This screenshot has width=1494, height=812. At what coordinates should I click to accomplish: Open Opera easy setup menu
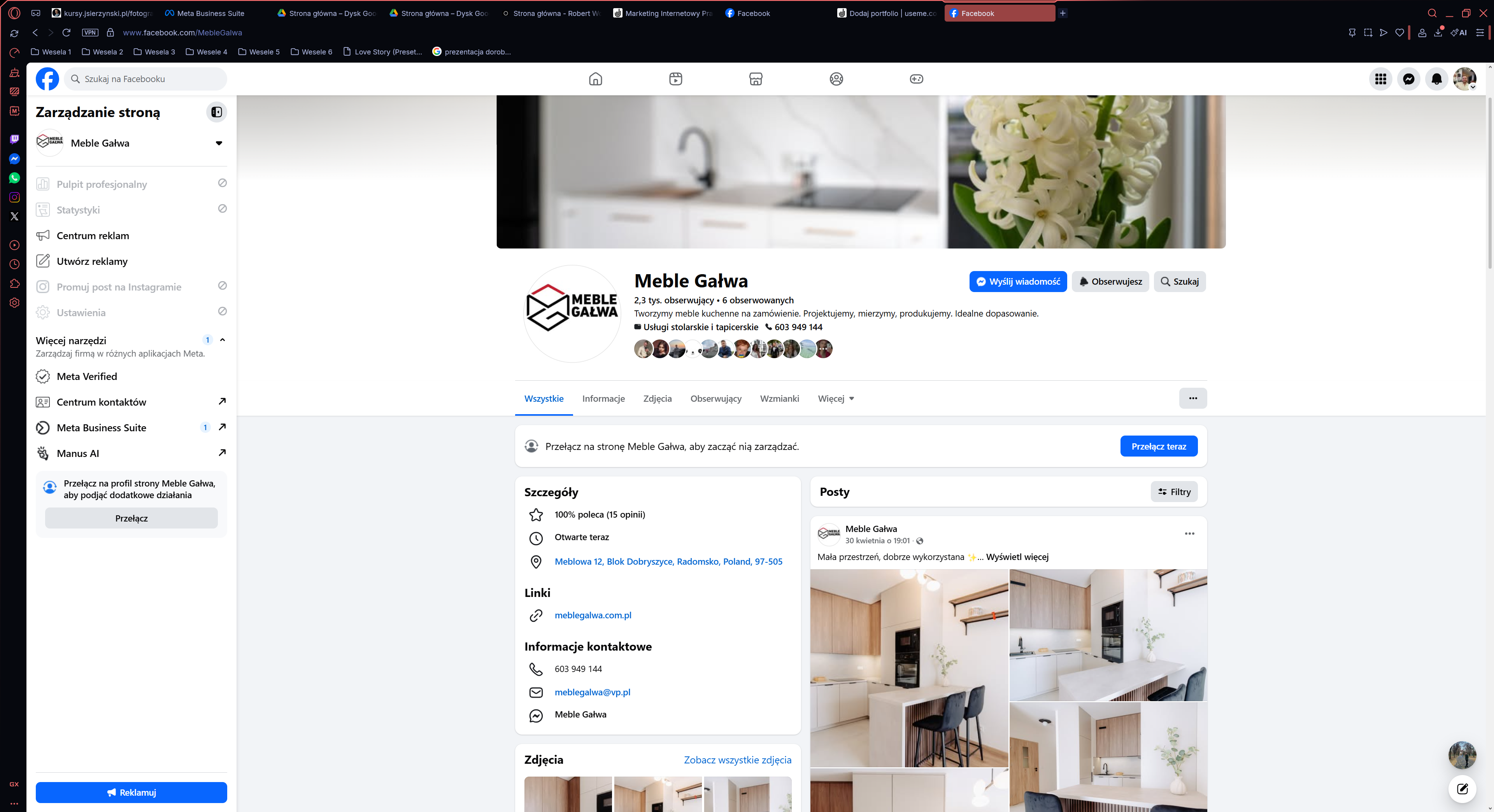pyautogui.click(x=1480, y=32)
